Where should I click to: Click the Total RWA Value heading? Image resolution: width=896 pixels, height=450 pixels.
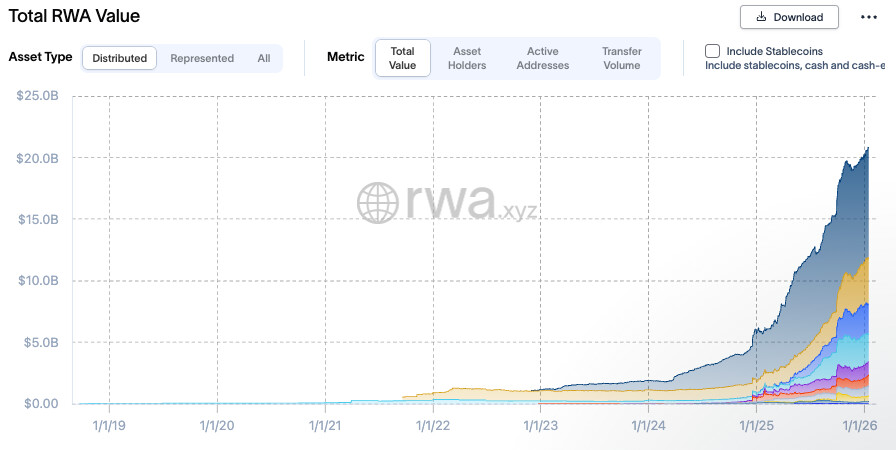pyautogui.click(x=74, y=16)
